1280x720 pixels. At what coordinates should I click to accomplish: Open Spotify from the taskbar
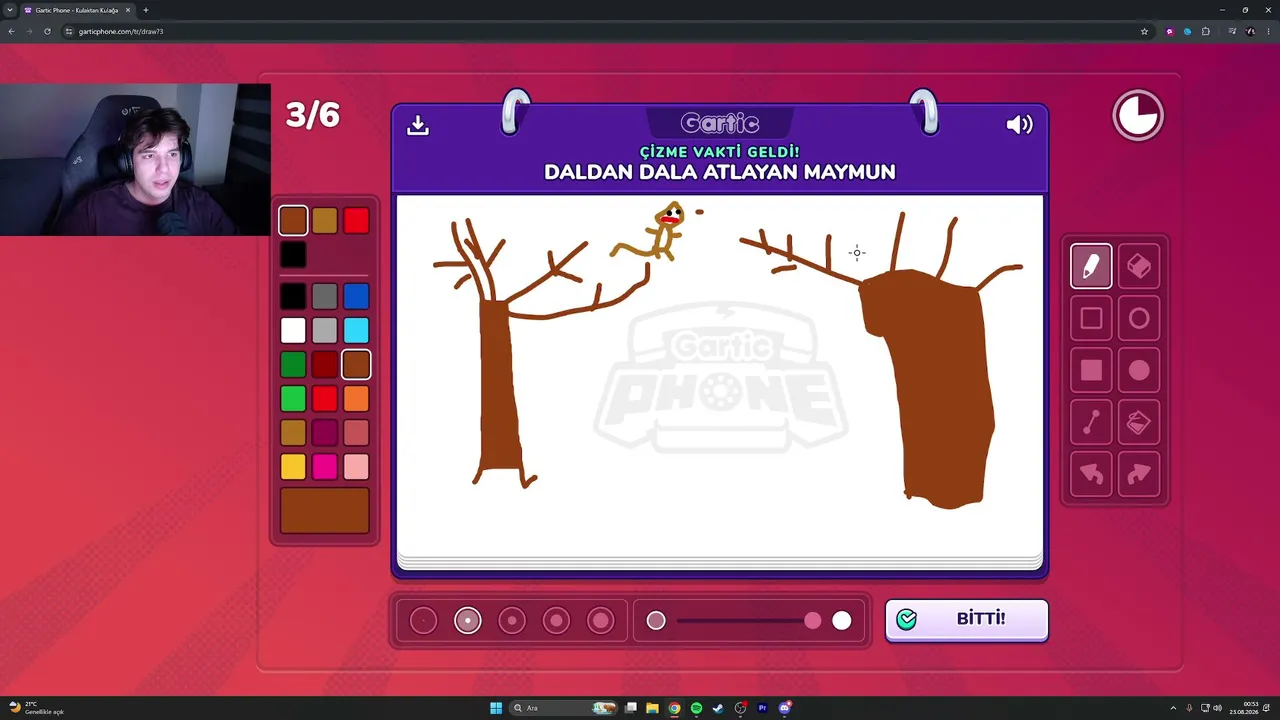click(x=696, y=708)
